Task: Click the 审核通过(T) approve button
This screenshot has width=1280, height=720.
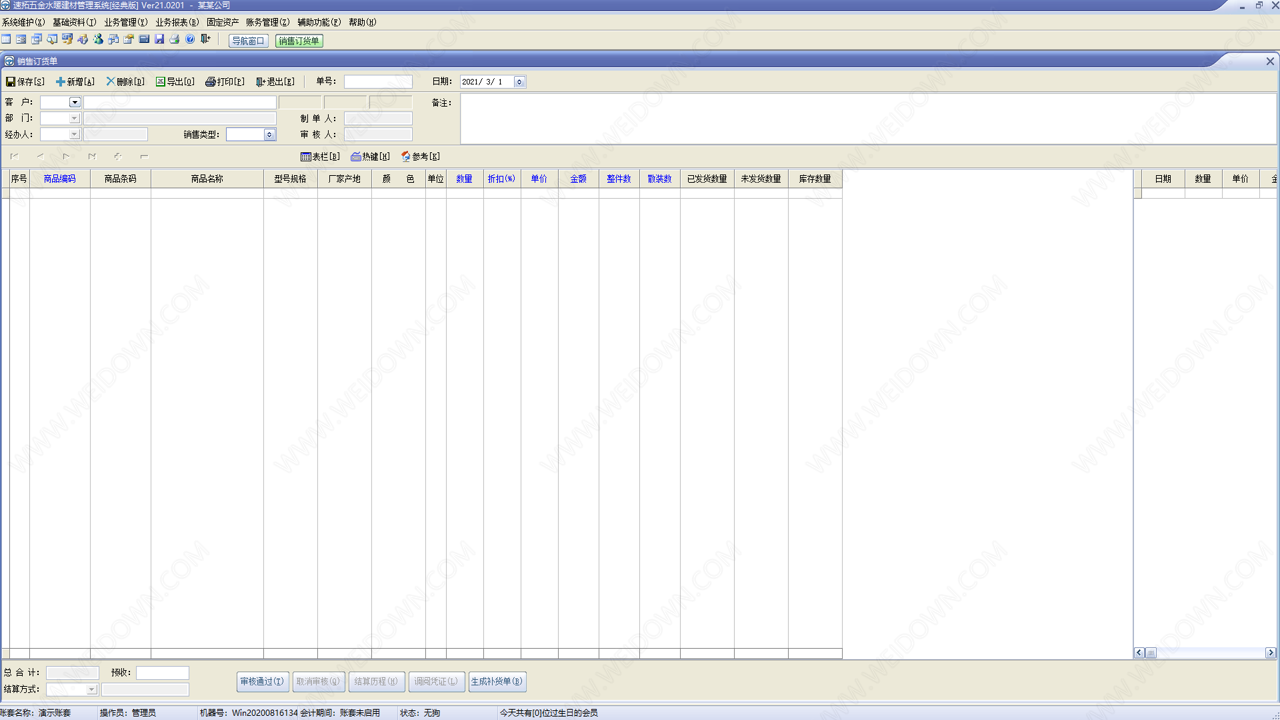Action: [262, 682]
